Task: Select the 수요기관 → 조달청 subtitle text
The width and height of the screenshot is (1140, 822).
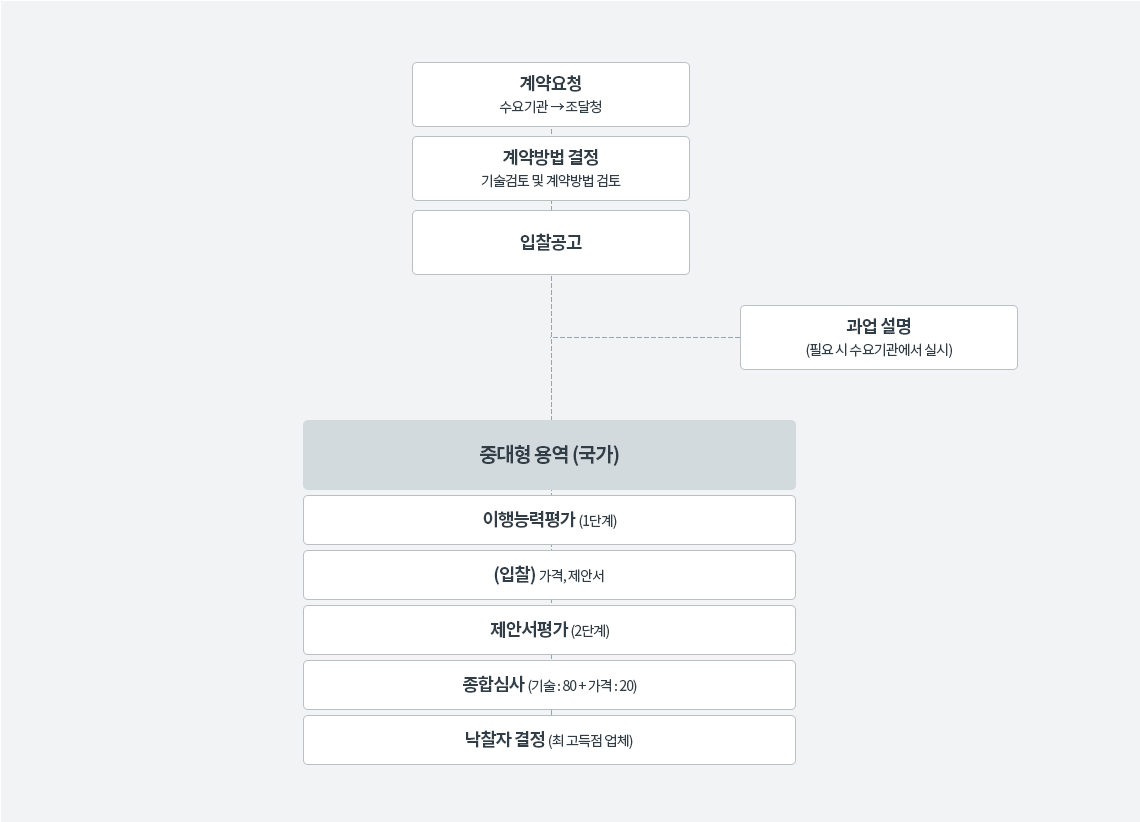Action: [x=550, y=107]
